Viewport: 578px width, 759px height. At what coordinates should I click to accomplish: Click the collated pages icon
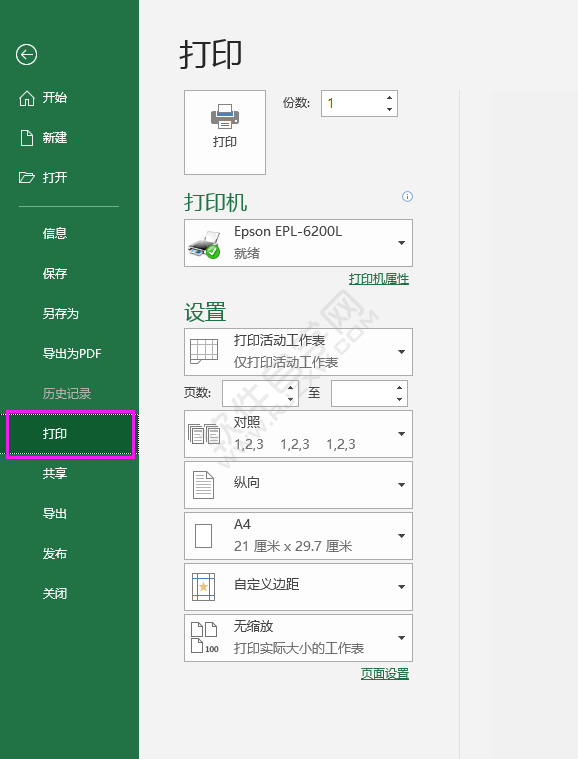click(x=204, y=434)
